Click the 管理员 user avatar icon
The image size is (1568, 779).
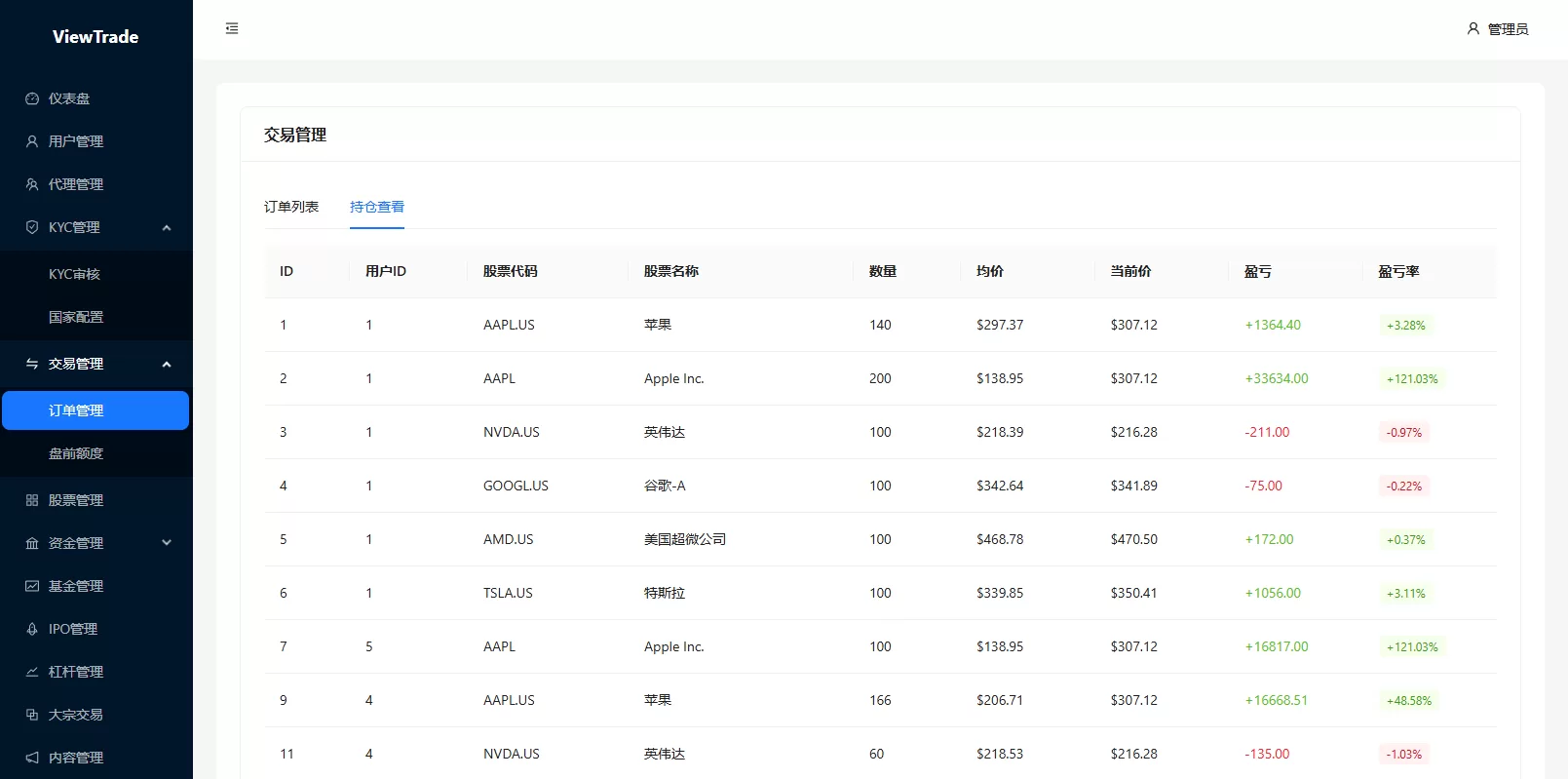[1473, 29]
